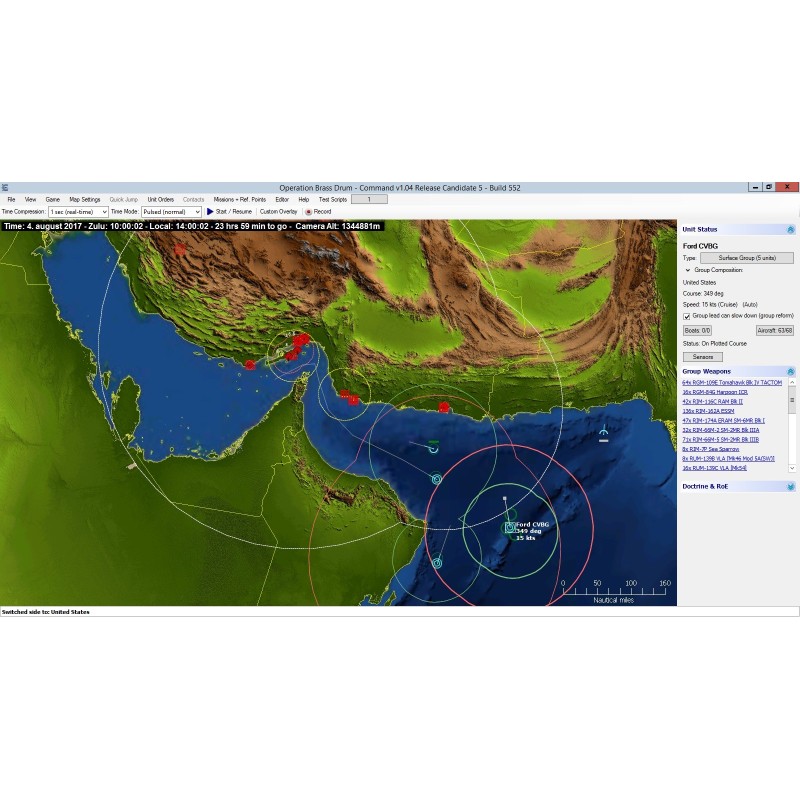This screenshot has width=800, height=800.
Task: Collapse the Group Weapons panel chevron icon
Action: [790, 371]
